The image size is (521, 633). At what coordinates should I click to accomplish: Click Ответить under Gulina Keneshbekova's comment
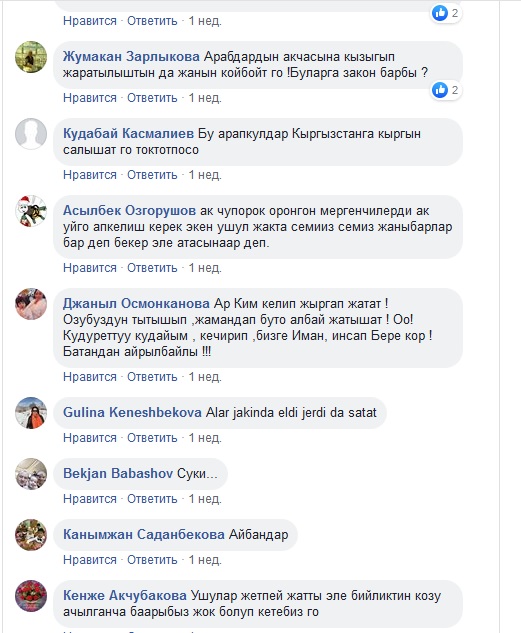(x=152, y=438)
